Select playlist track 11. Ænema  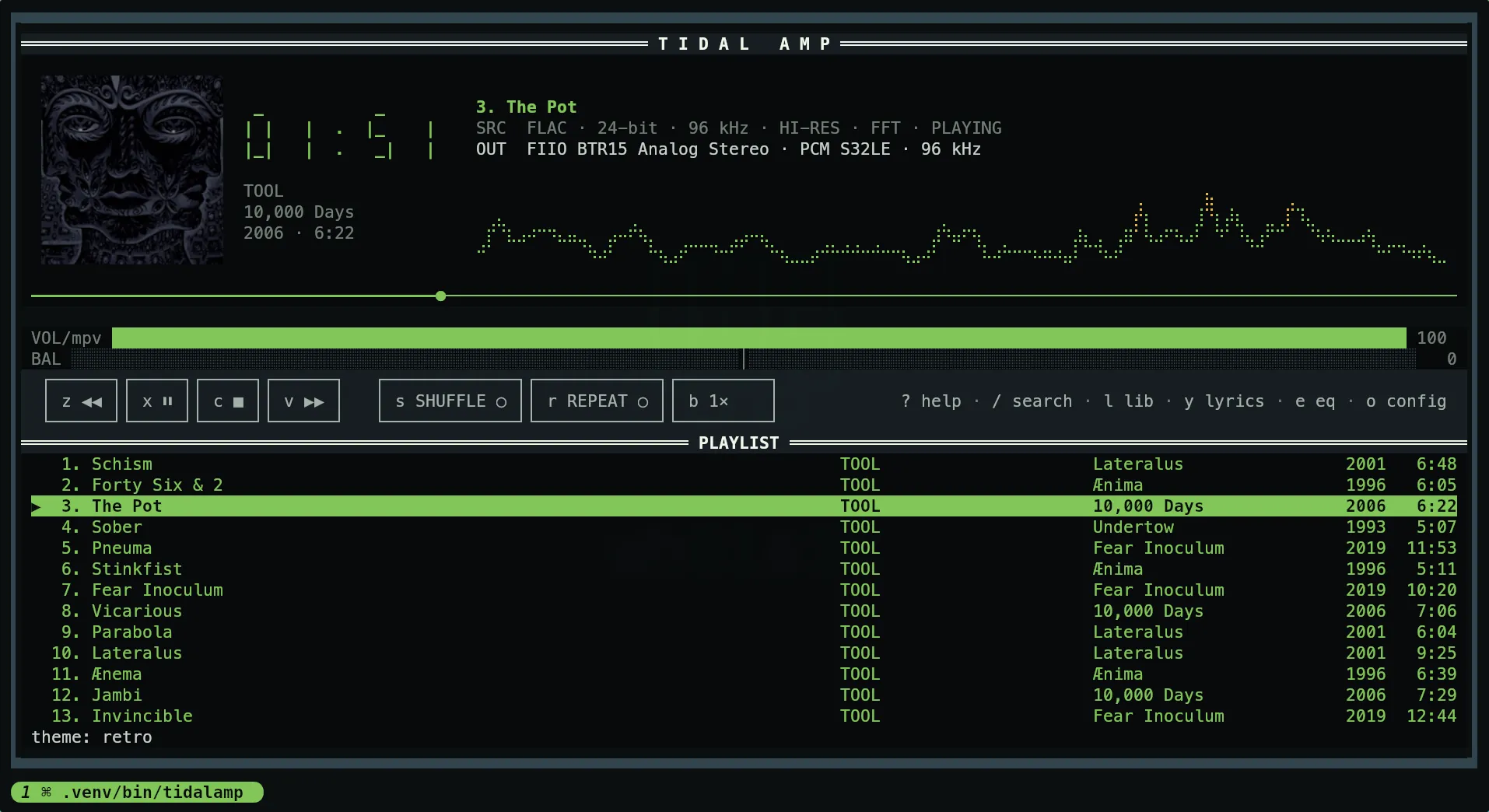tap(744, 674)
